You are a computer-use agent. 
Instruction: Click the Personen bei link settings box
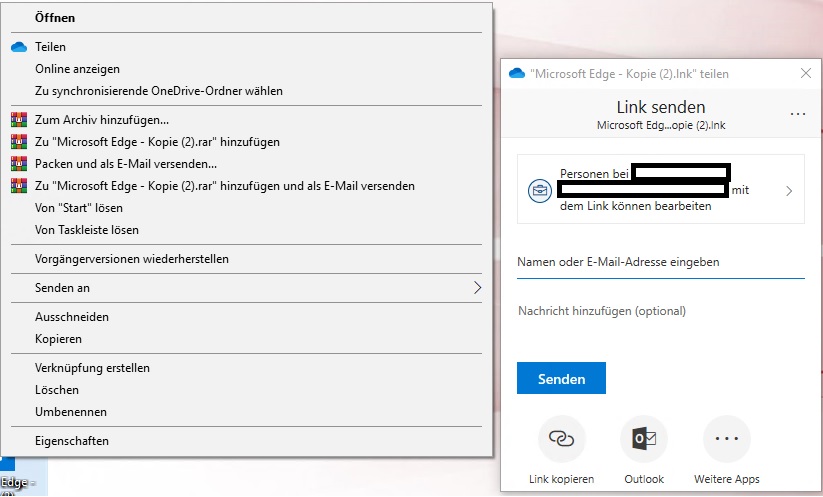point(661,189)
